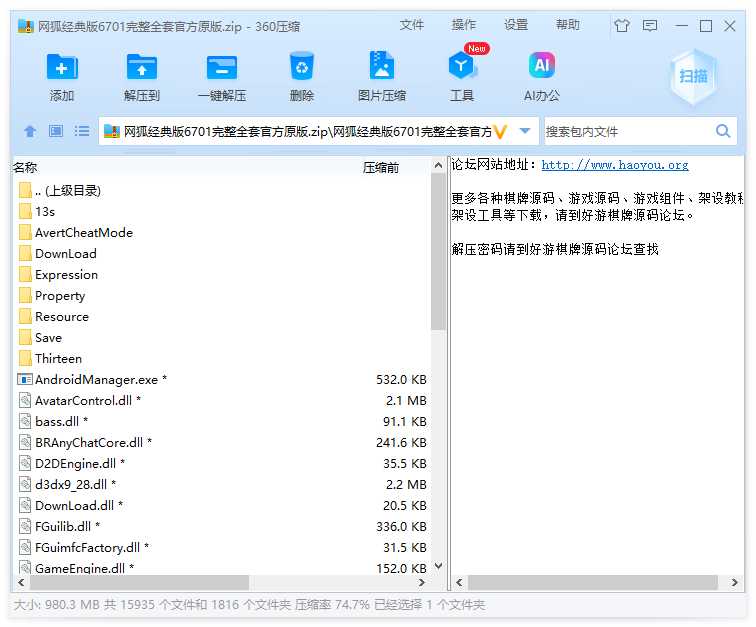Open the skin (shirt) icon in title bar
The image size is (756, 627).
point(621,25)
